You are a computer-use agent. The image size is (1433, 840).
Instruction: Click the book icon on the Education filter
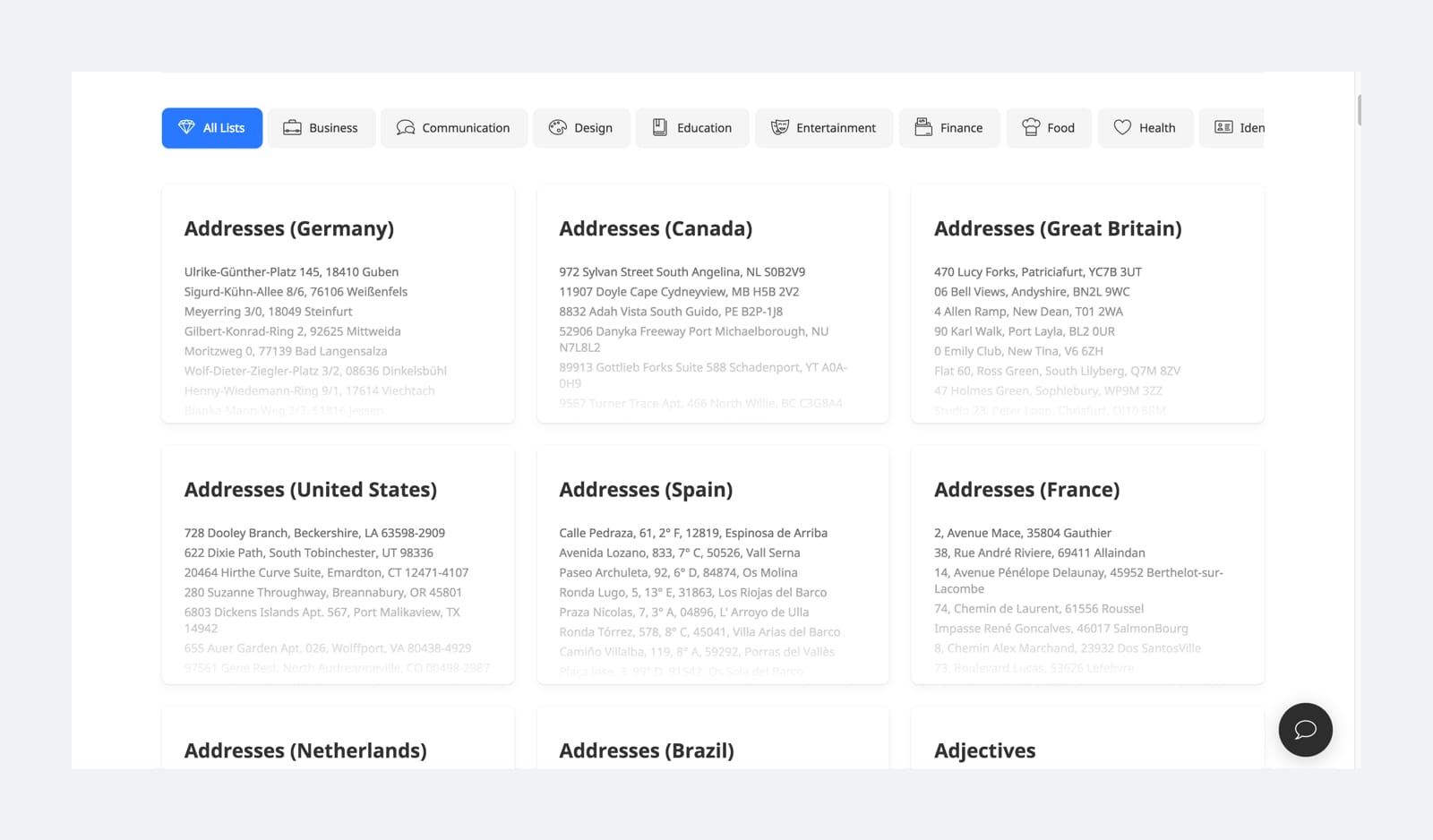point(659,127)
